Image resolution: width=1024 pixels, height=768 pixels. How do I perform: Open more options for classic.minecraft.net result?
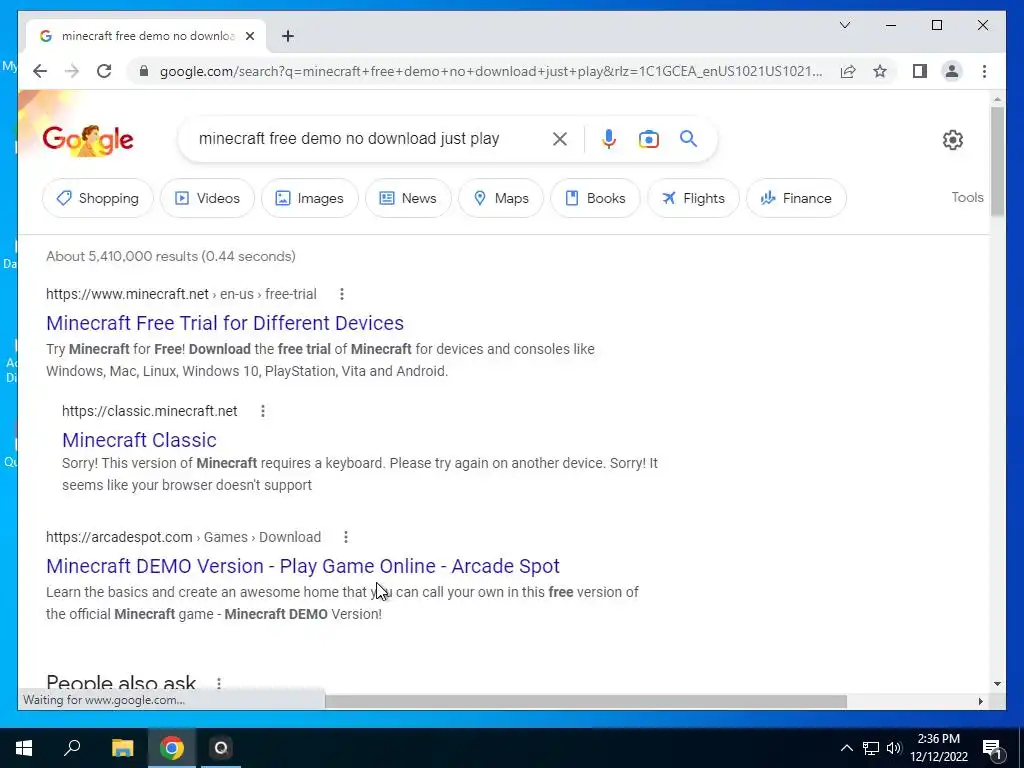[x=263, y=411]
